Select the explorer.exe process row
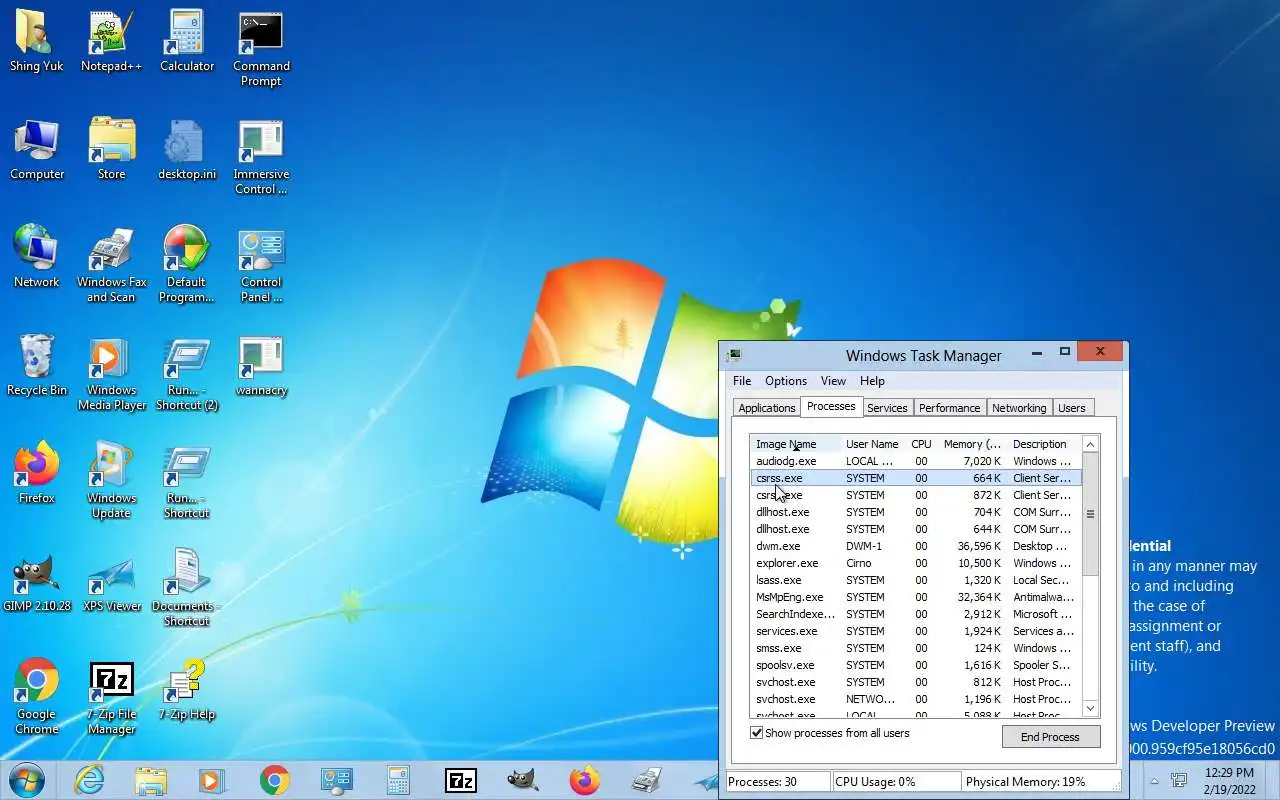Screen dimensions: 1280x800 click(x=916, y=563)
